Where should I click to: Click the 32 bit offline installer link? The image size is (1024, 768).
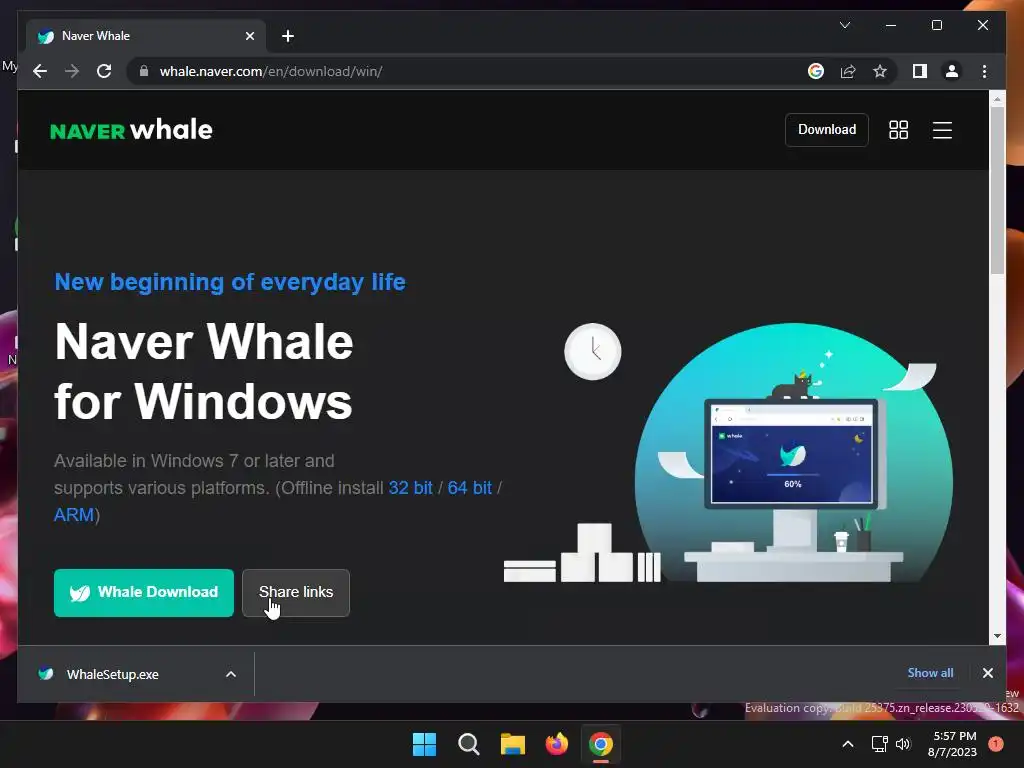coord(410,488)
